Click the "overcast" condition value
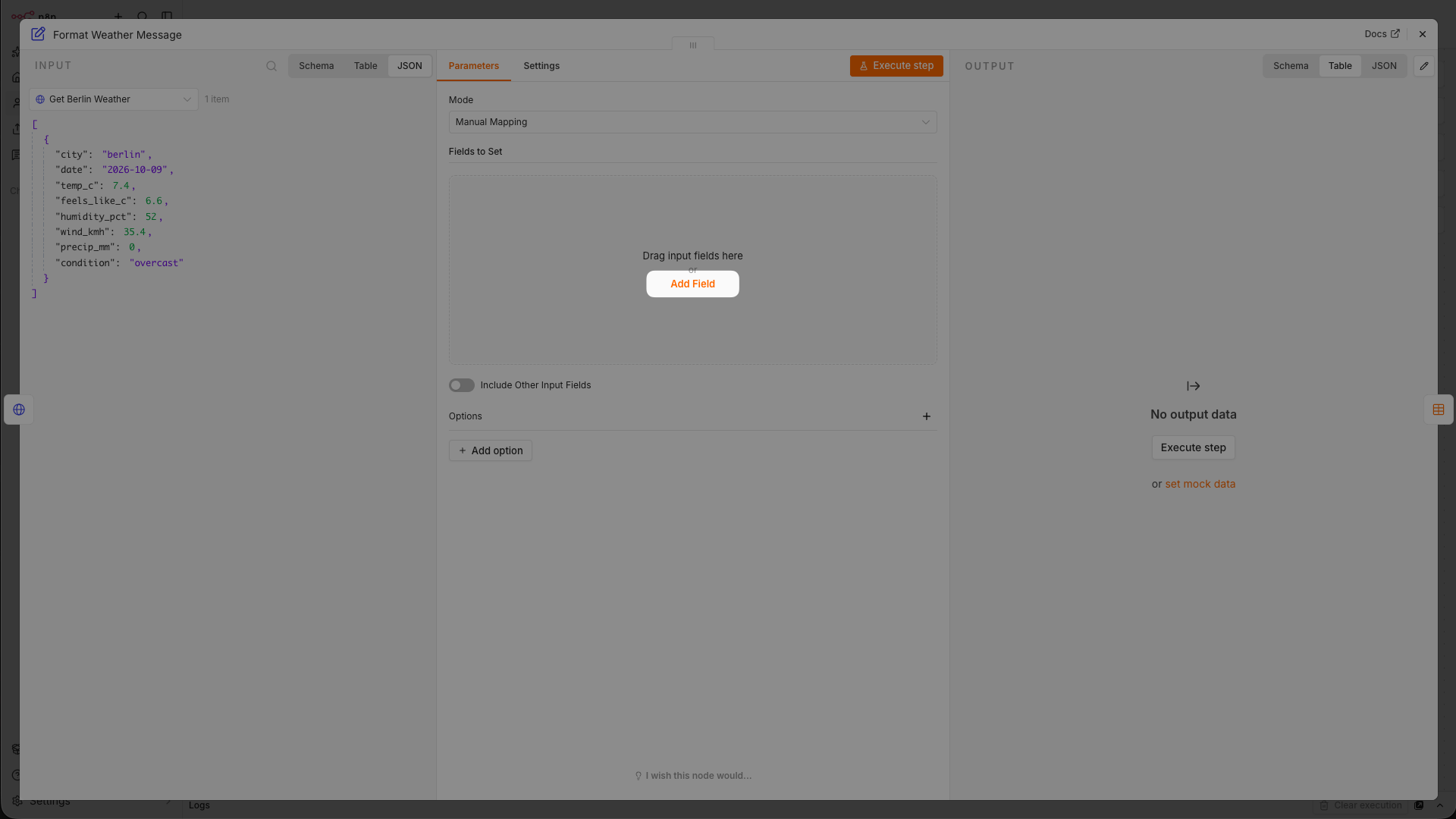The image size is (1456, 819). [156, 263]
